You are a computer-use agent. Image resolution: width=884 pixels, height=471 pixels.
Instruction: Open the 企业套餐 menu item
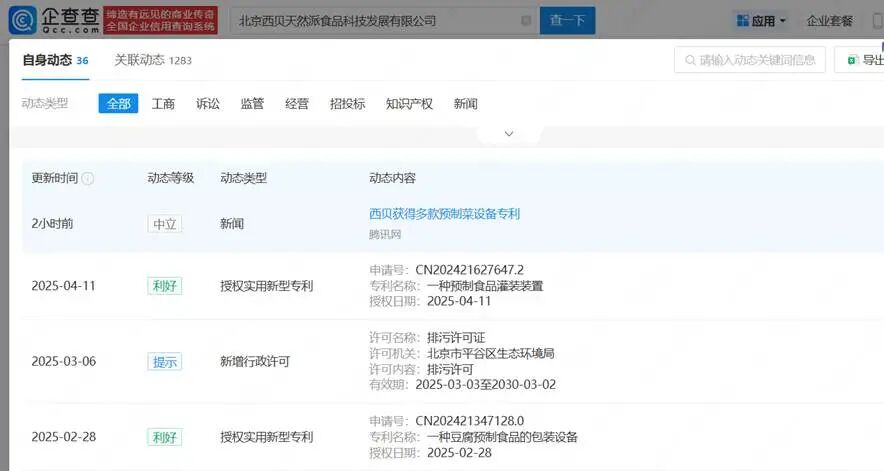click(x=829, y=21)
